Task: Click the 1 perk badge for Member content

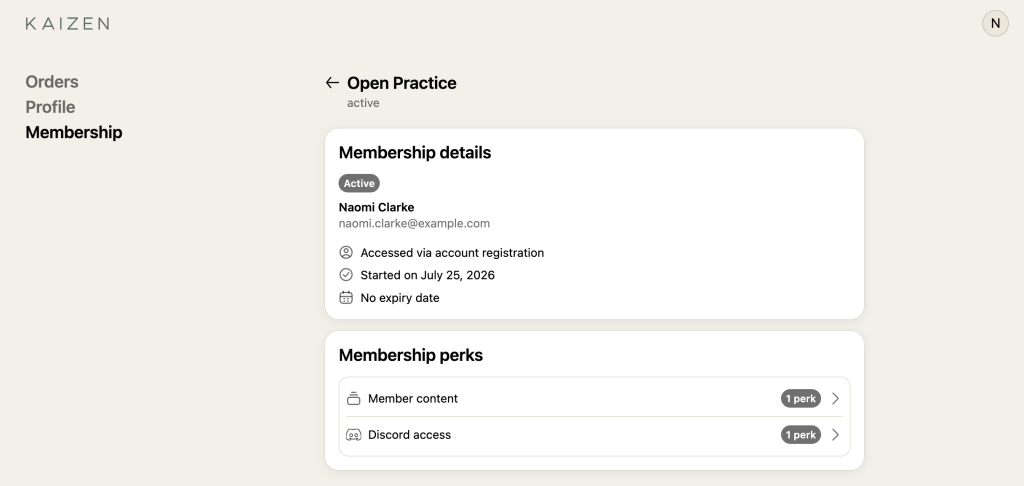Action: click(x=801, y=398)
